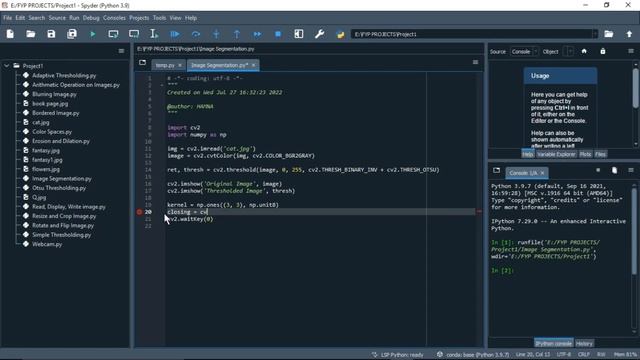Image resolution: width=640 pixels, height=360 pixels.
Task: Collapse the Project1 folder in the tree
Action: click(x=7, y=66)
